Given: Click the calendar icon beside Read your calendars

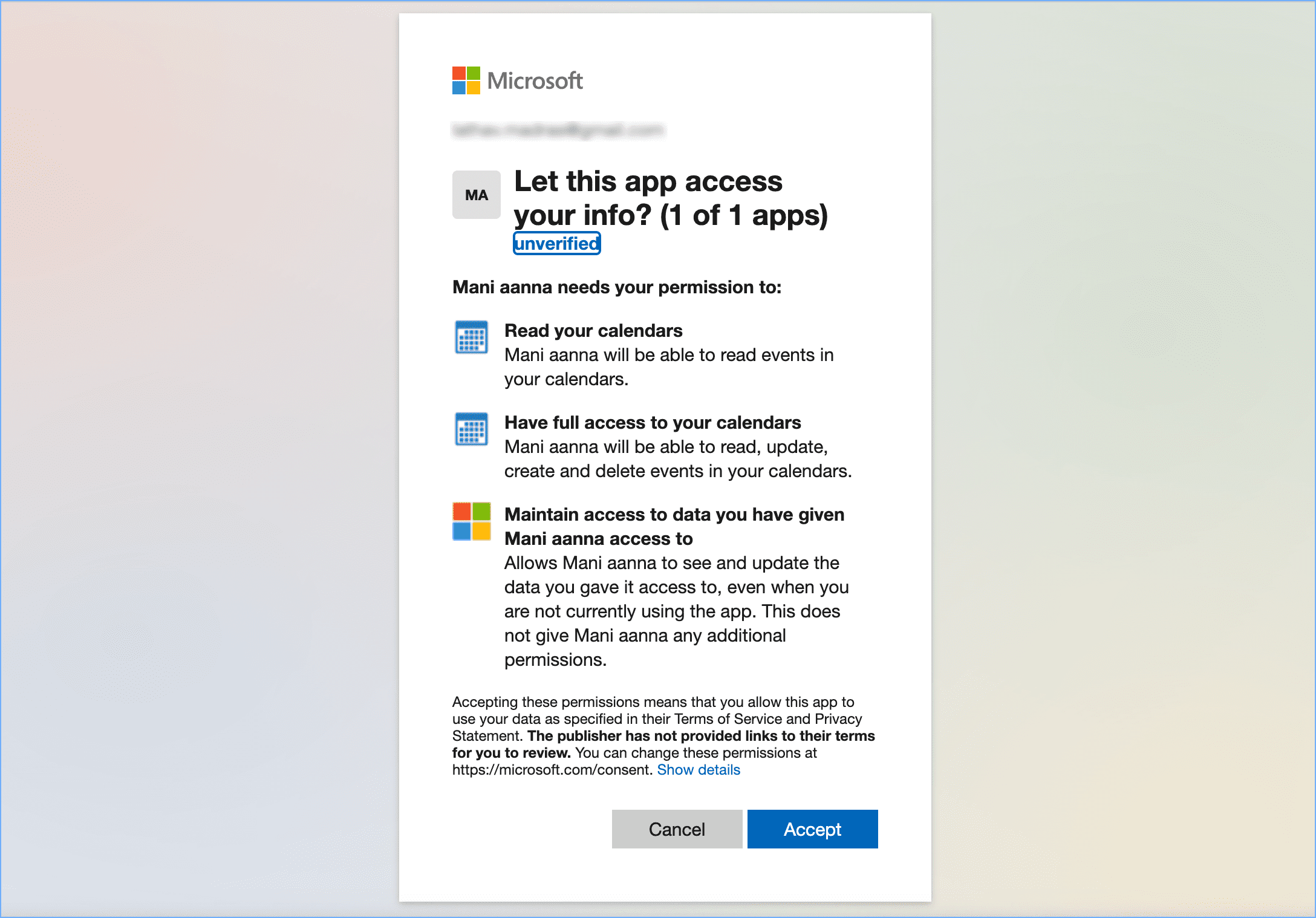Looking at the screenshot, I should click(471, 337).
